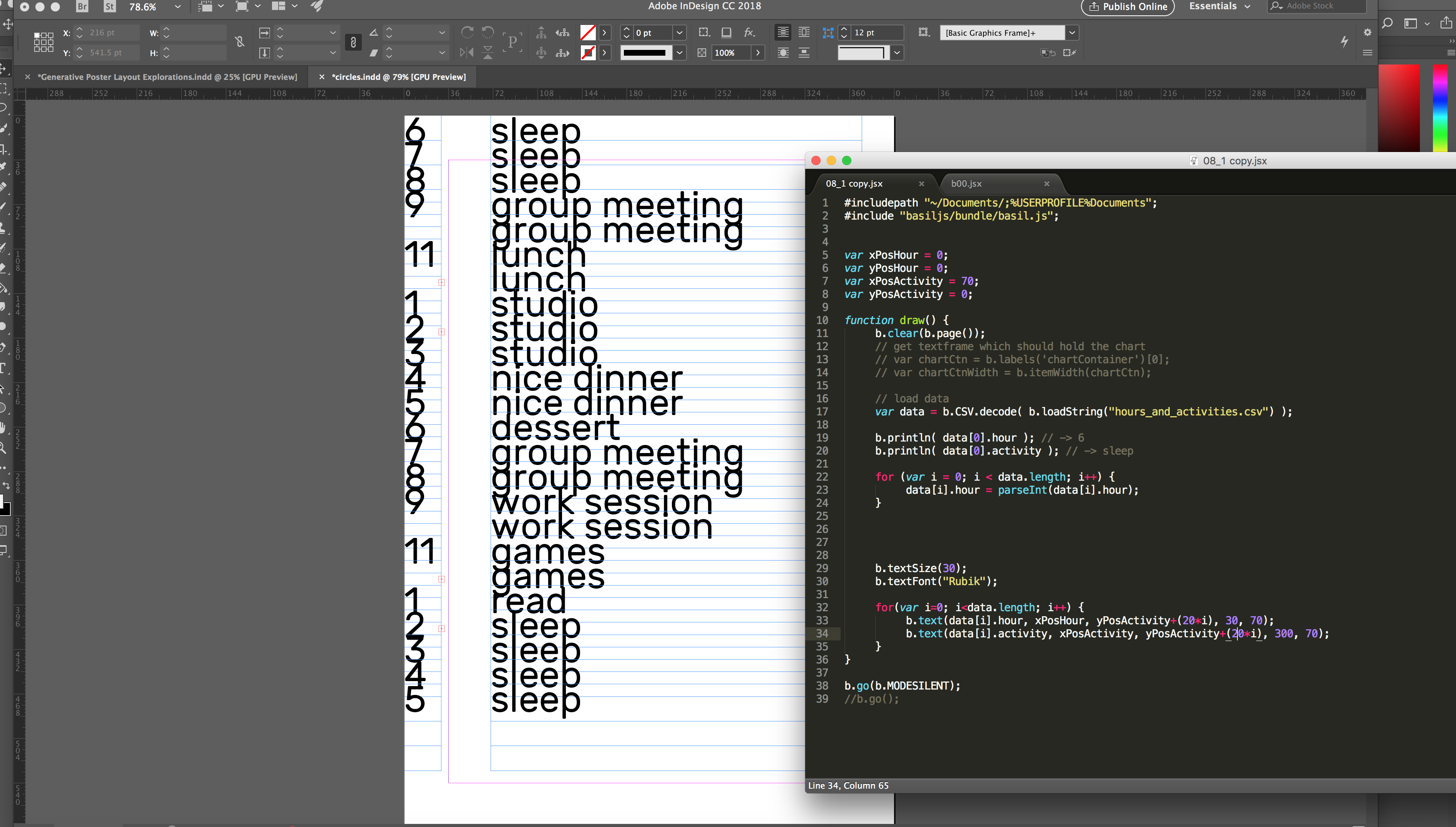Image resolution: width=1456 pixels, height=827 pixels.
Task: Open the Control panel hamburger menu
Action: point(1367,53)
